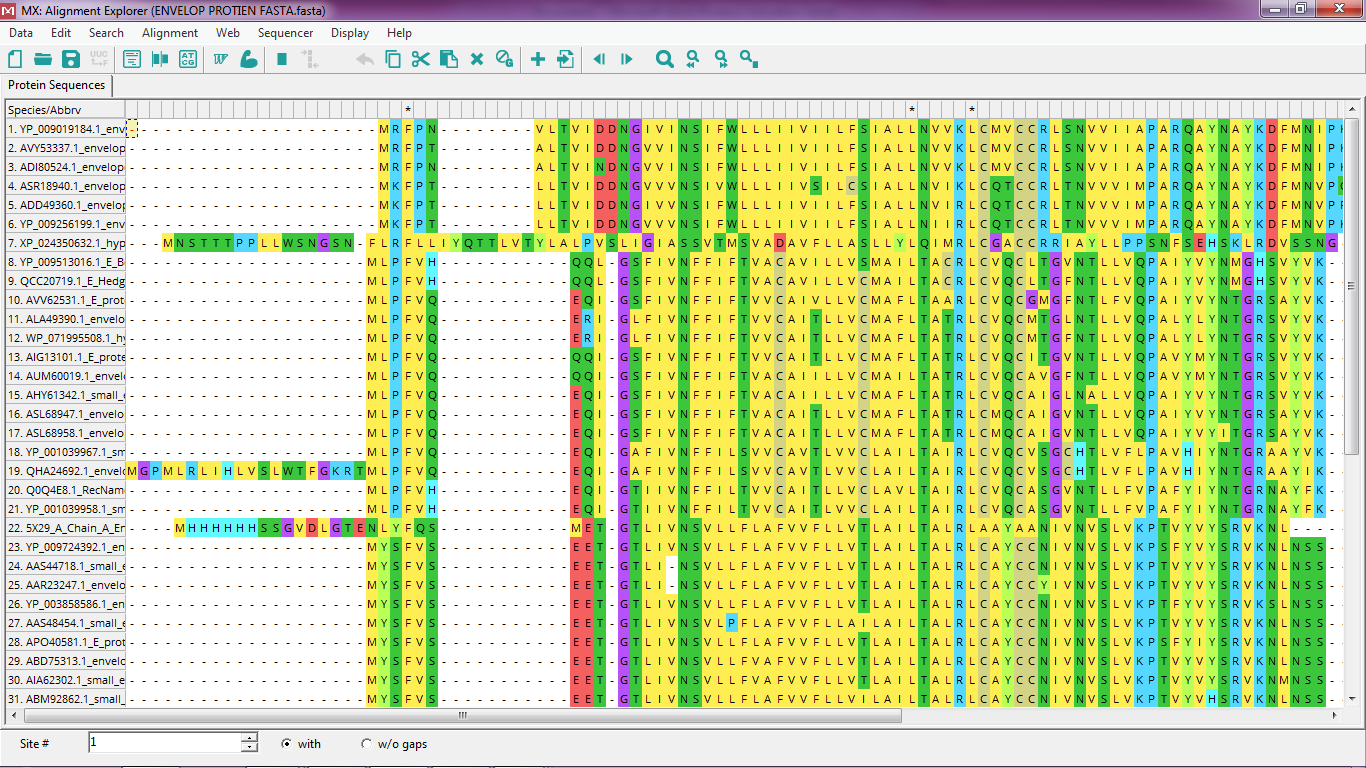Click the Paste clipboard icon
Viewport: 1366px width, 768px height.
[449, 60]
